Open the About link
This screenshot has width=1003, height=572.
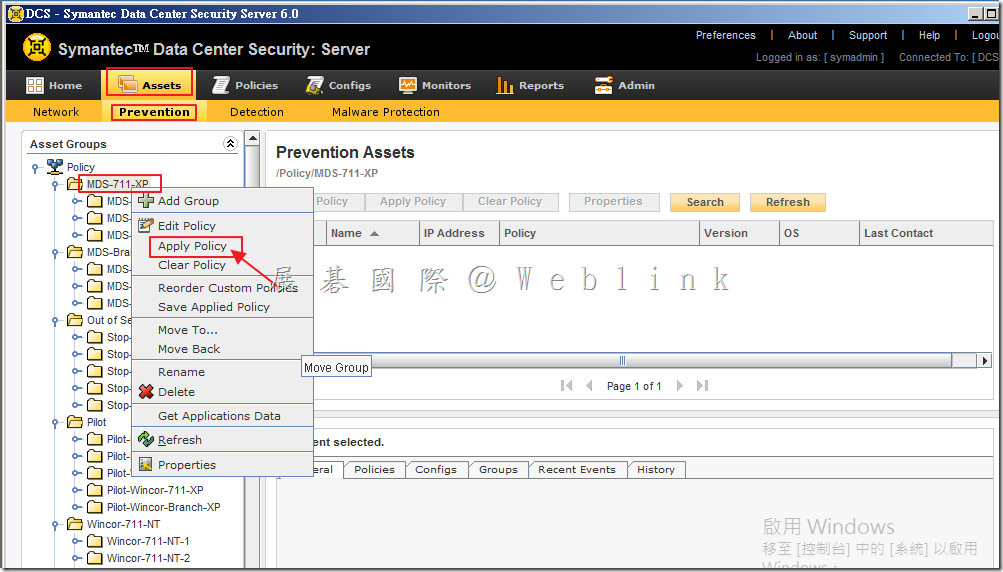pos(802,35)
